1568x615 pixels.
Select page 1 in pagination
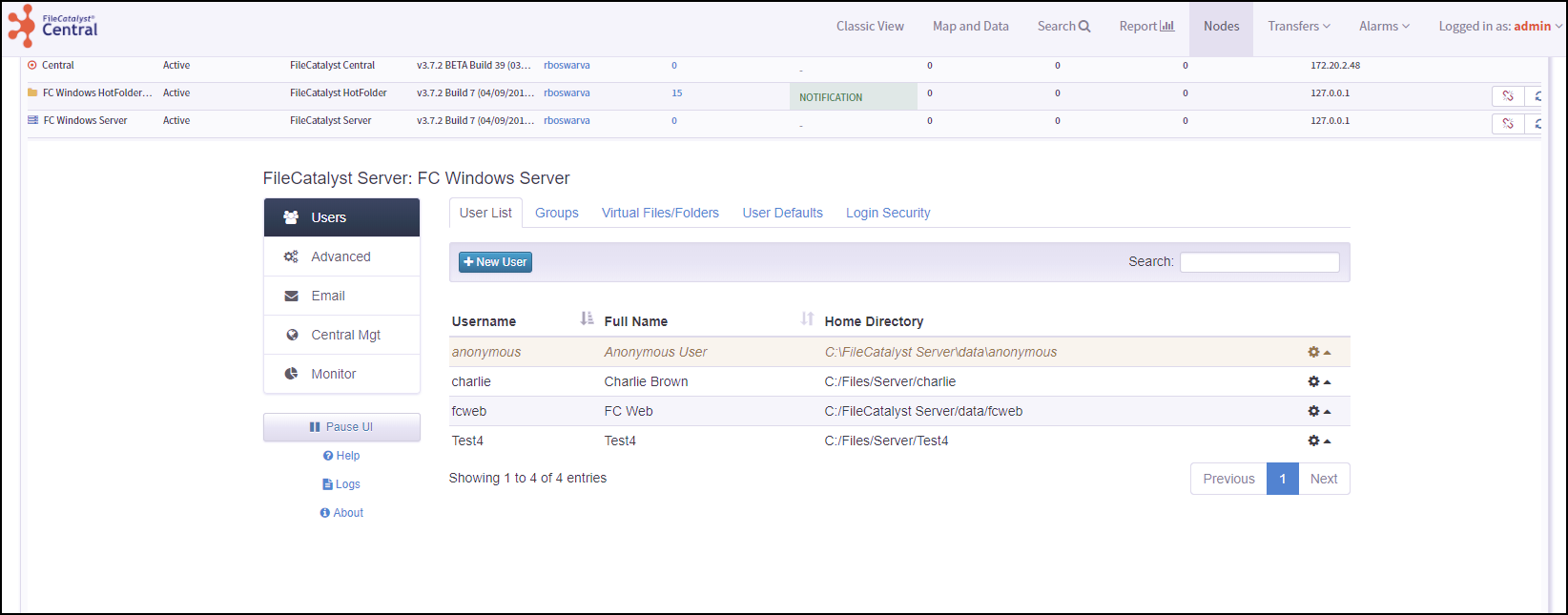click(x=1283, y=479)
